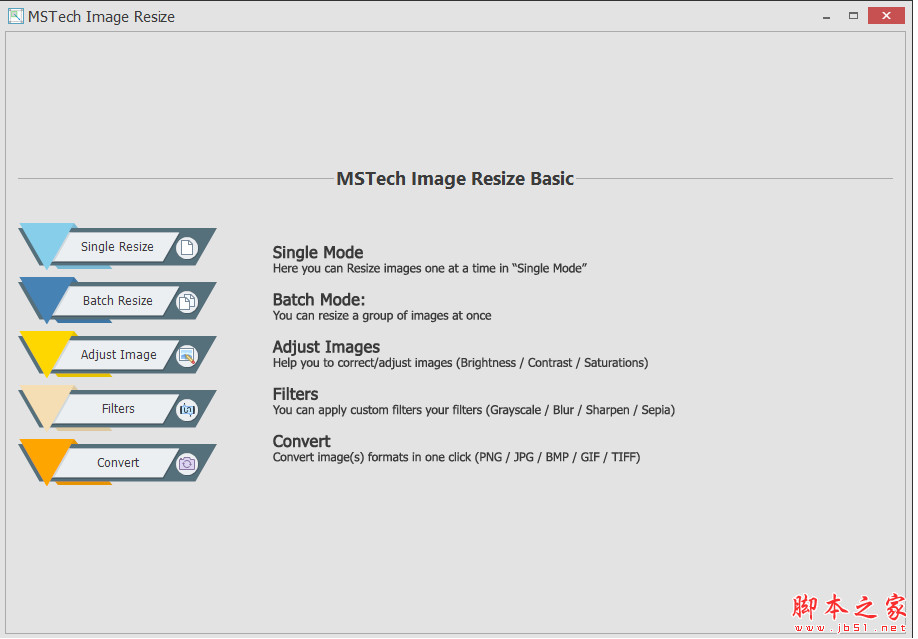Open the Convert tool
Screen dimensions: 918x639
point(117,462)
